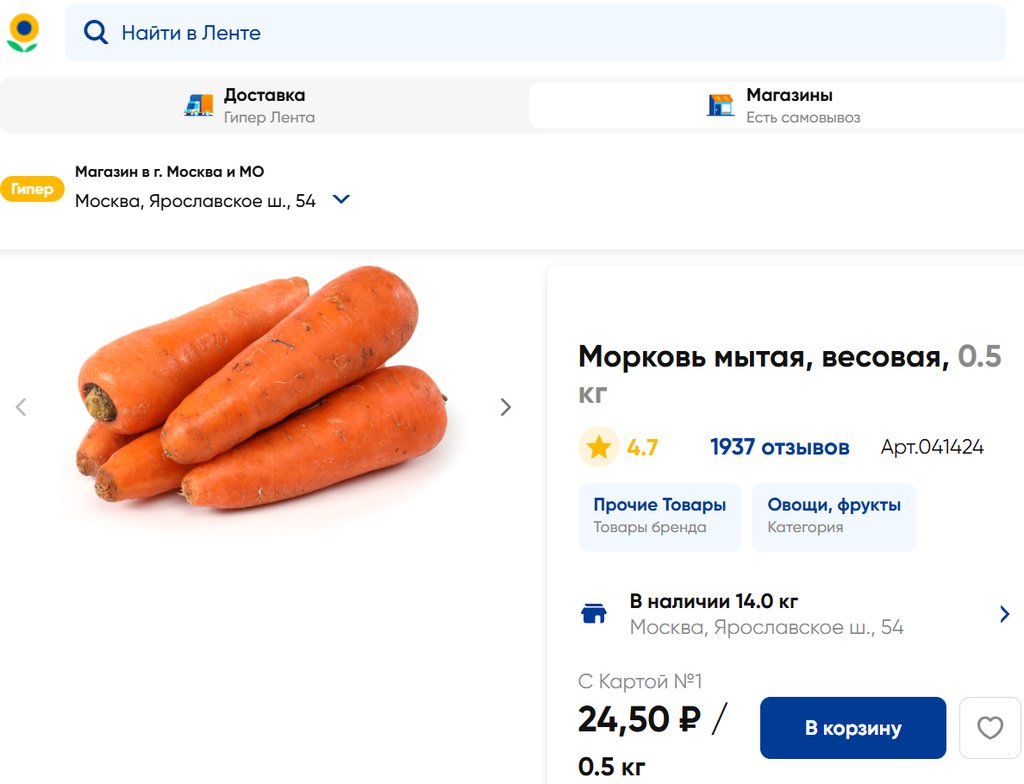Image resolution: width=1024 pixels, height=784 pixels.
Task: Add carrots to favorites with heart icon
Action: 989,728
